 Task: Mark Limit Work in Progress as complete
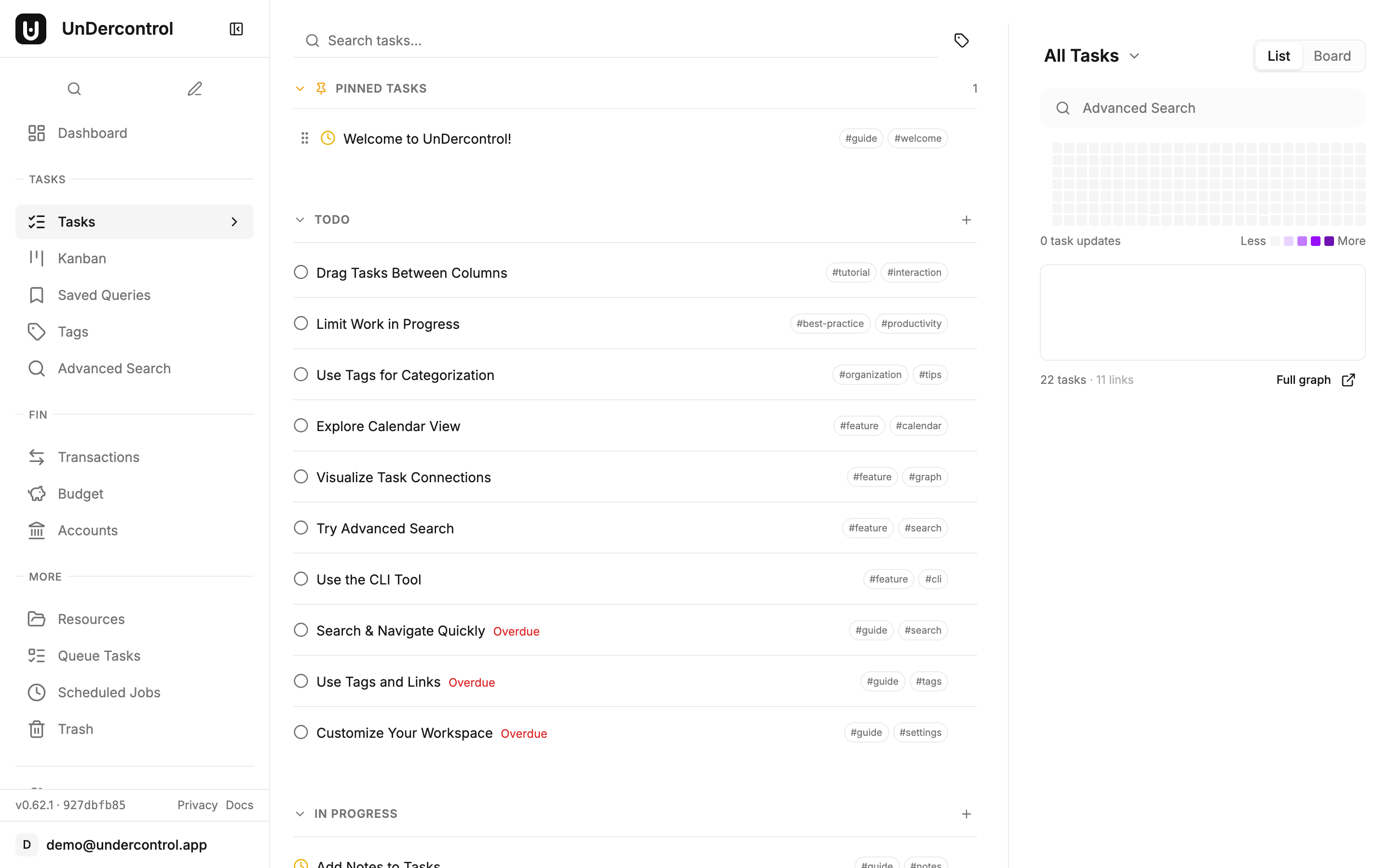point(301,323)
